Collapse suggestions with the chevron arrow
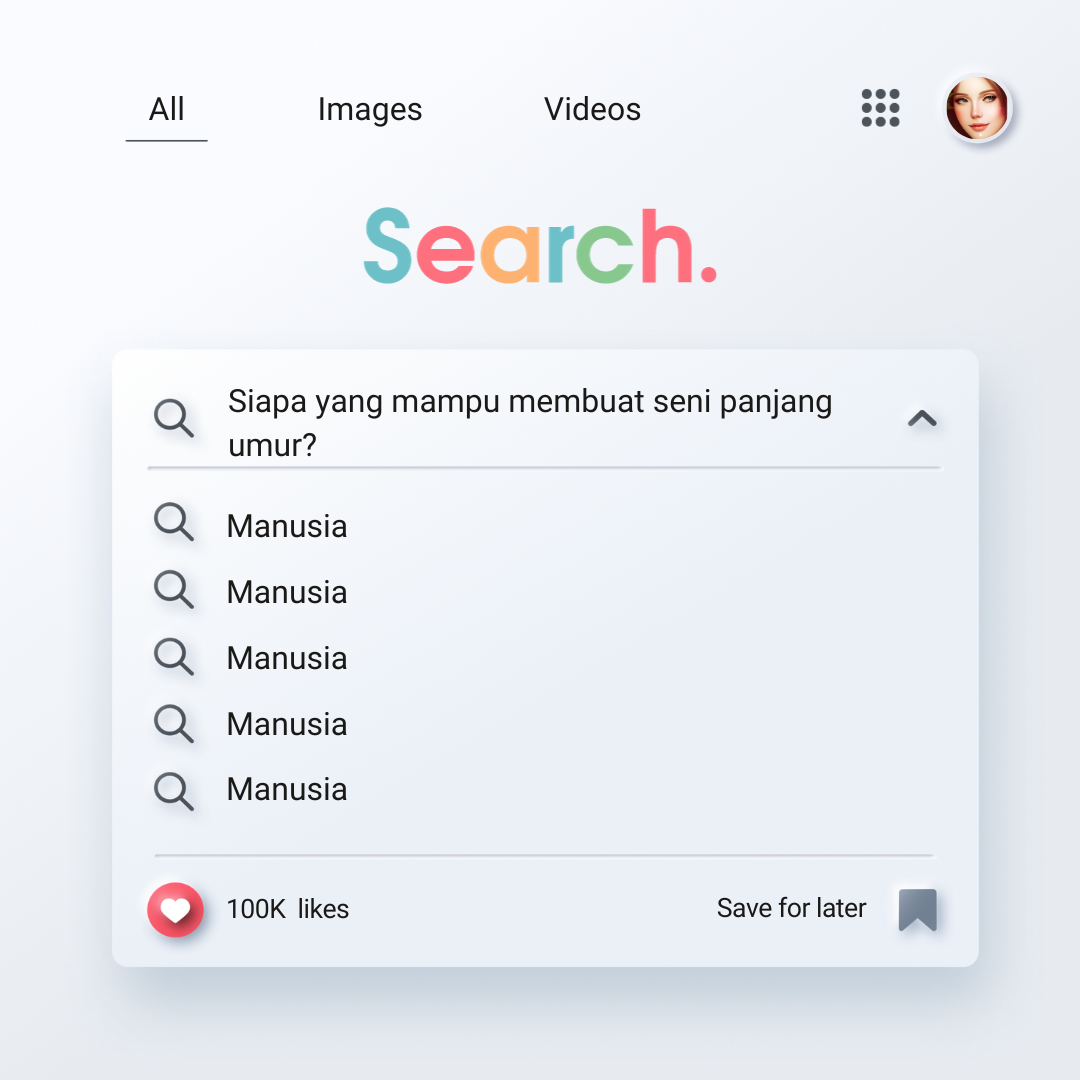Viewport: 1080px width, 1080px height. click(x=922, y=418)
